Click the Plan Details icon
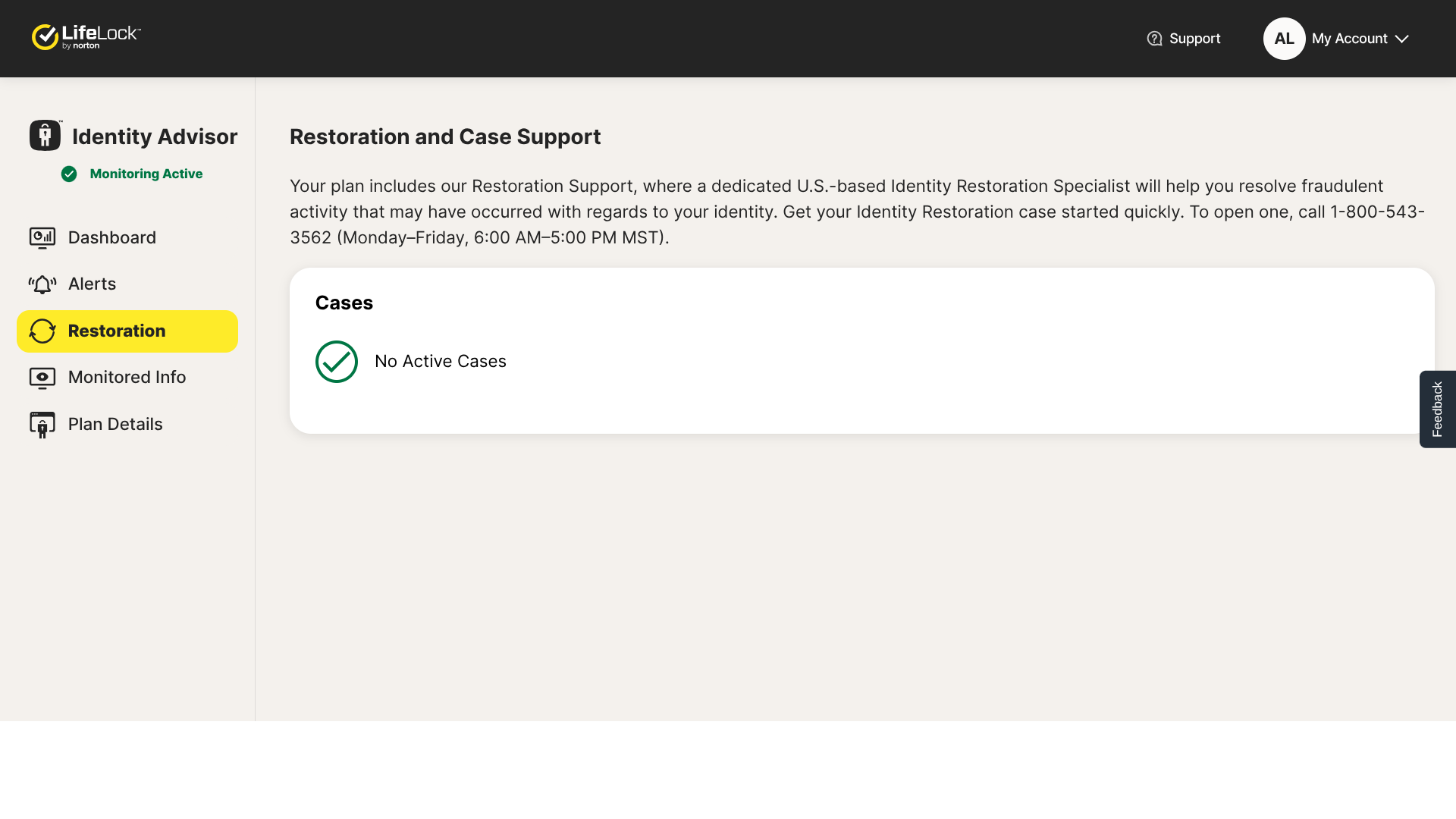 click(x=42, y=425)
